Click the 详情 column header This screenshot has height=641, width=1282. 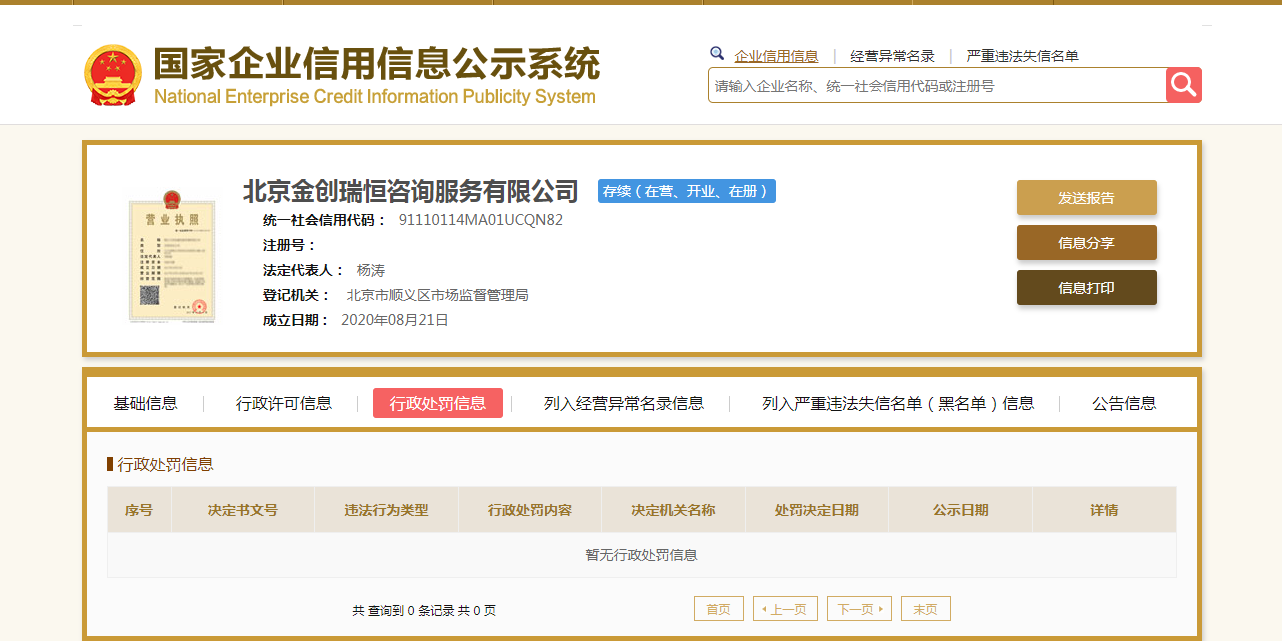click(x=1104, y=510)
